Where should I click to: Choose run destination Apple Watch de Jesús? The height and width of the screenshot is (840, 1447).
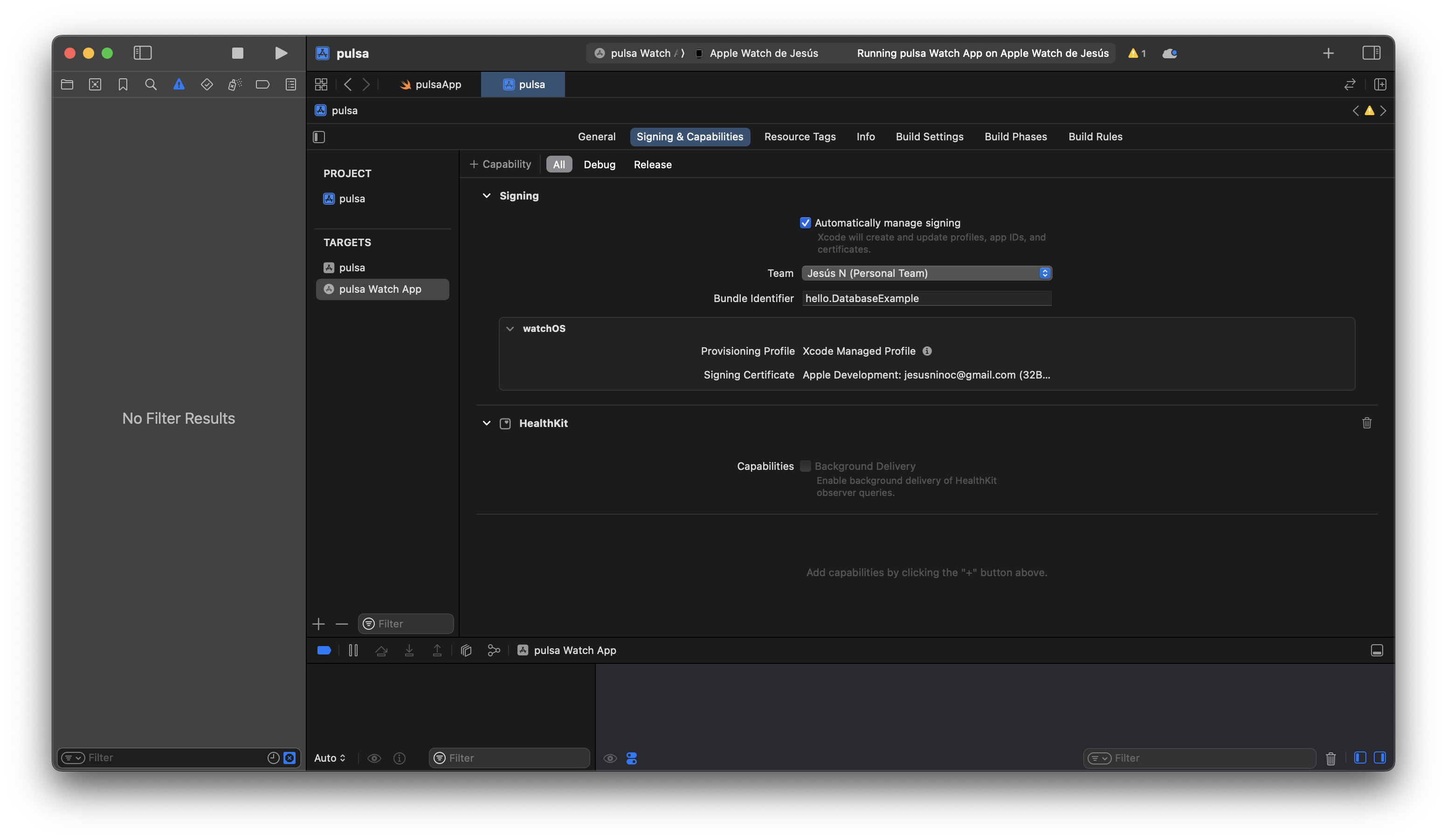click(757, 54)
